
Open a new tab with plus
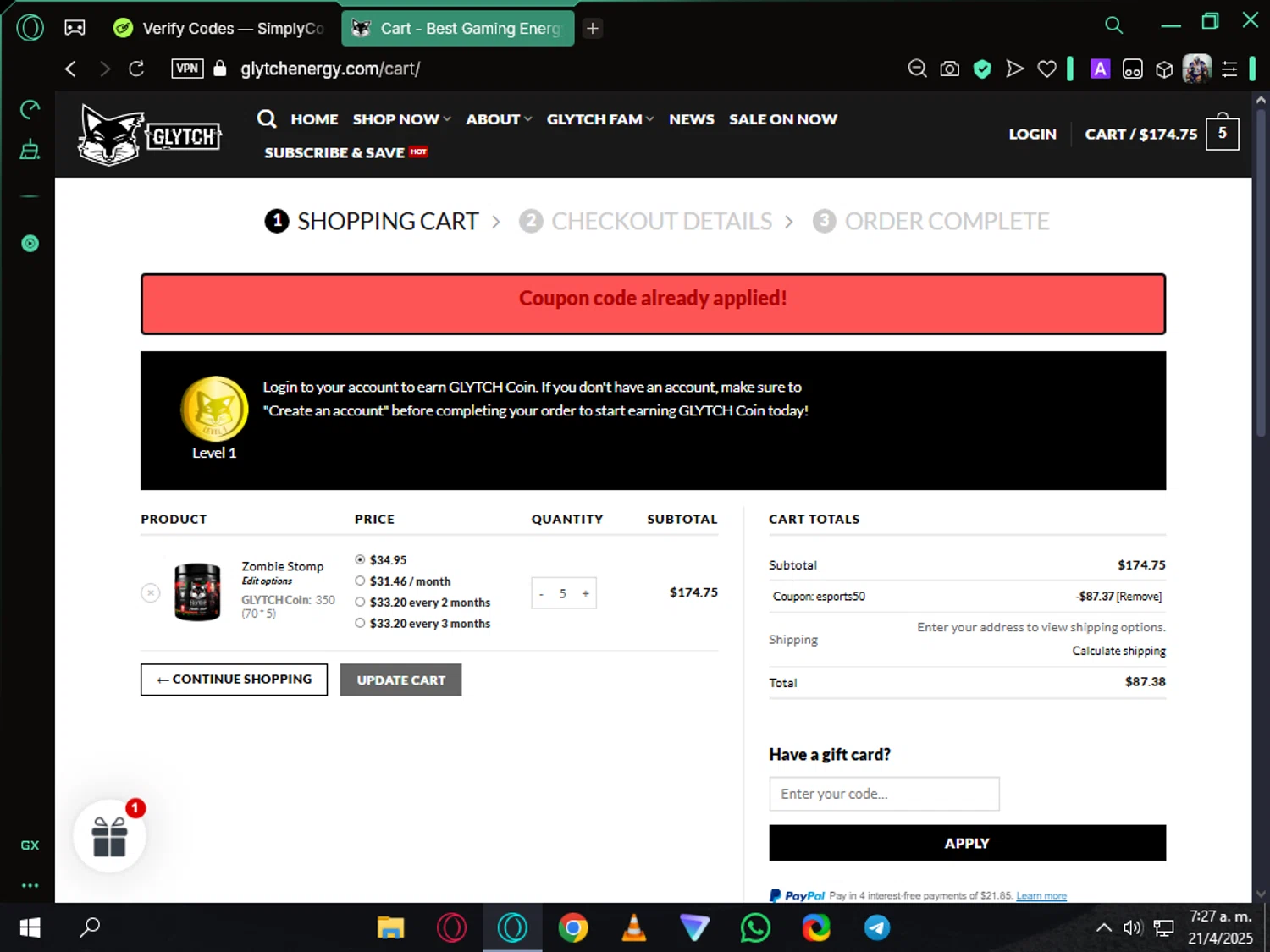point(593,28)
